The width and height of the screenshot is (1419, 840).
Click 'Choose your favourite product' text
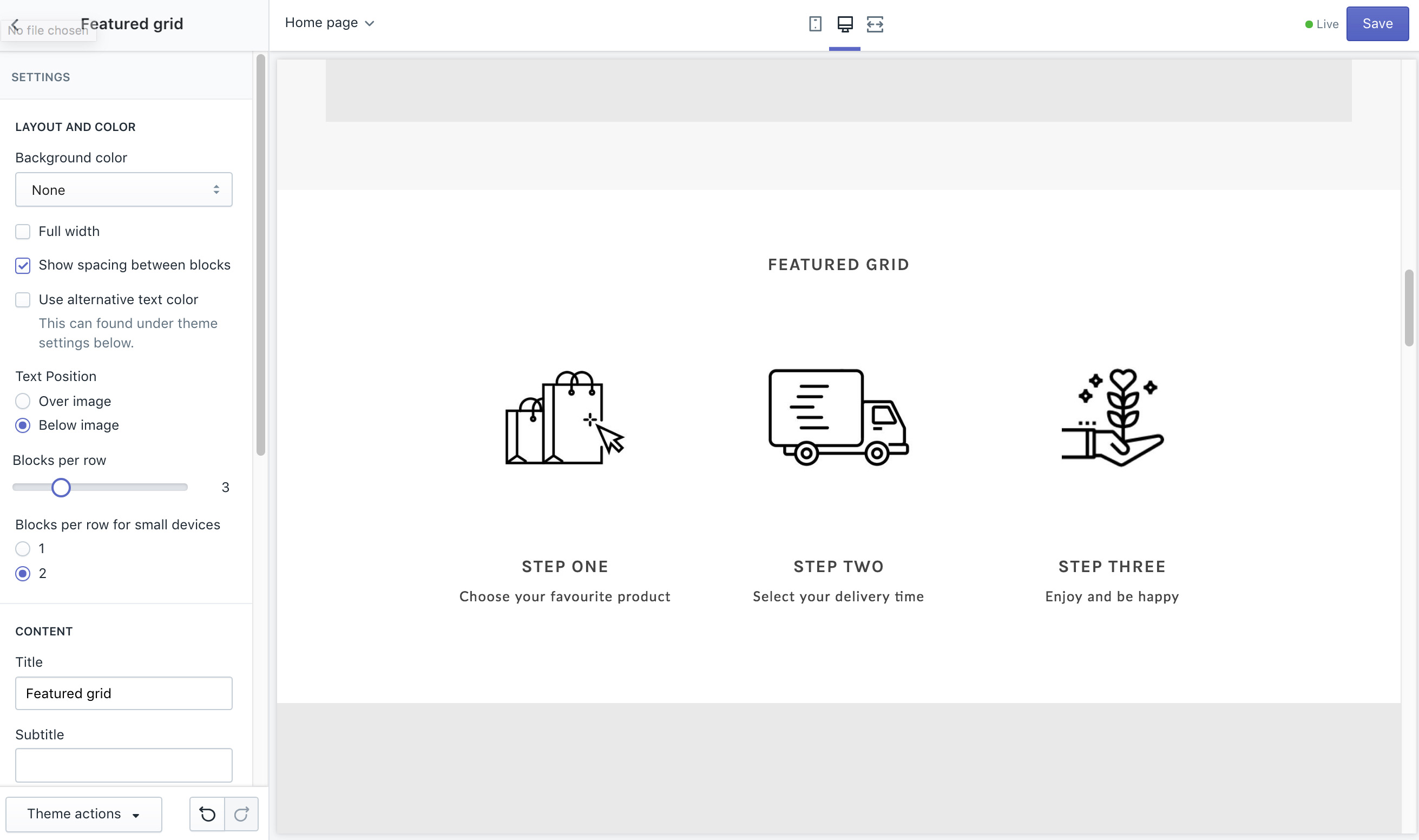coord(564,596)
